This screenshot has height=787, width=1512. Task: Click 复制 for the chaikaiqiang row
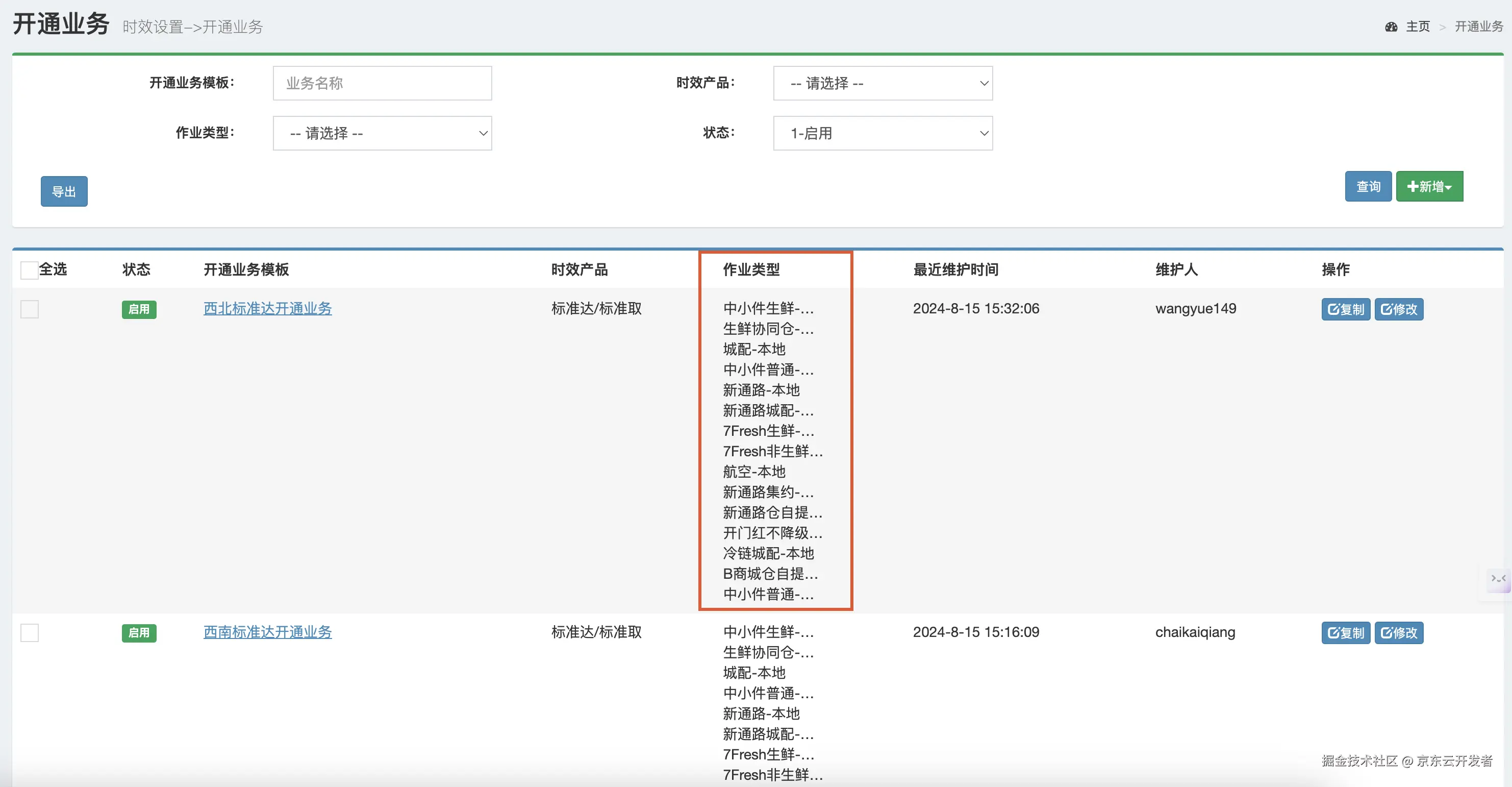click(1346, 632)
